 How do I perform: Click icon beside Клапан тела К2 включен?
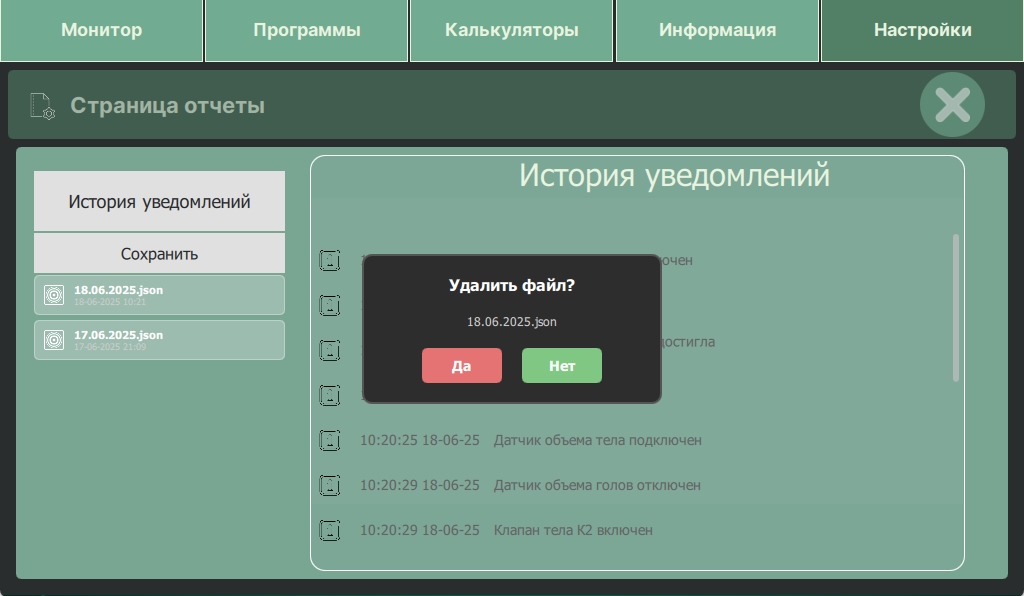coord(330,530)
